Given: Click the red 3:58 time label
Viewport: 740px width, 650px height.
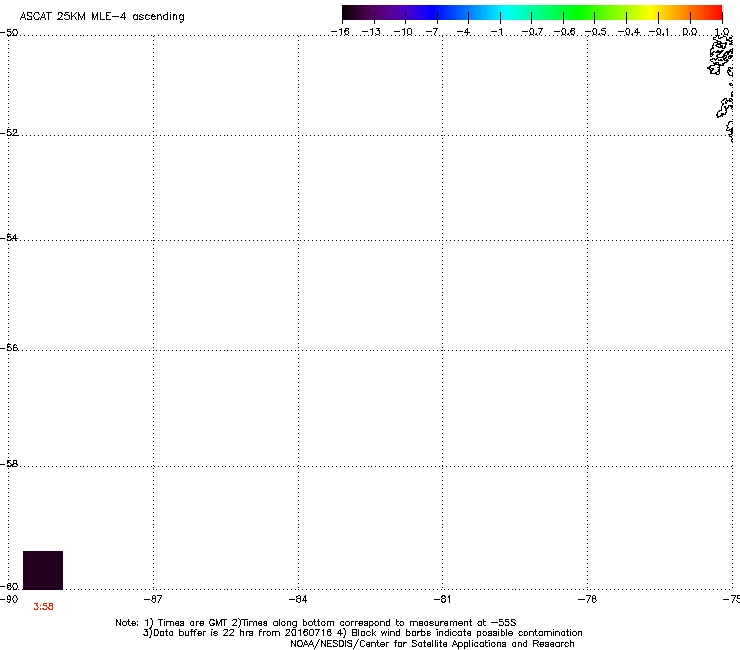Looking at the screenshot, I should click(x=43, y=607).
